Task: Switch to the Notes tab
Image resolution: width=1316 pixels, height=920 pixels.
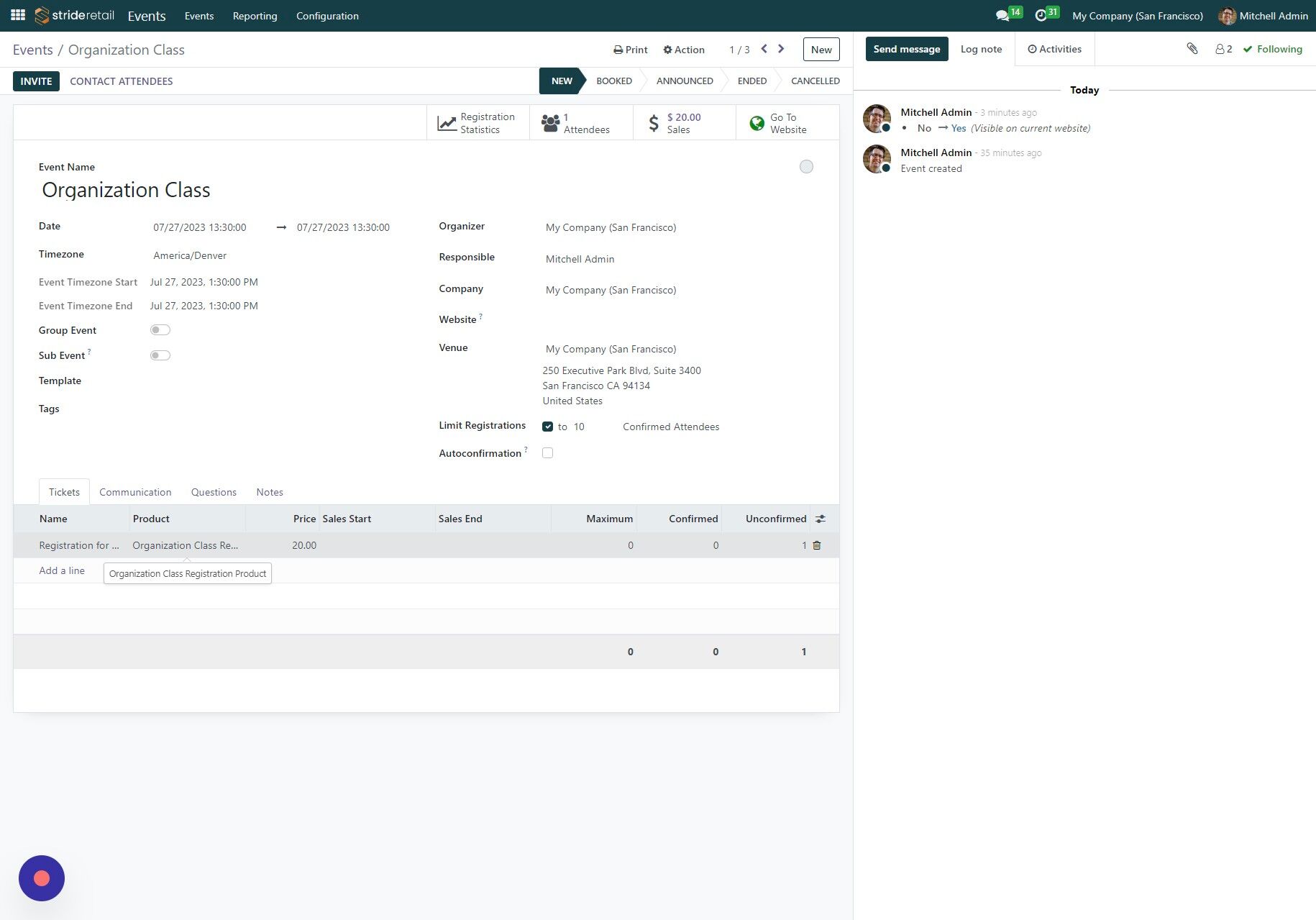Action: click(270, 492)
